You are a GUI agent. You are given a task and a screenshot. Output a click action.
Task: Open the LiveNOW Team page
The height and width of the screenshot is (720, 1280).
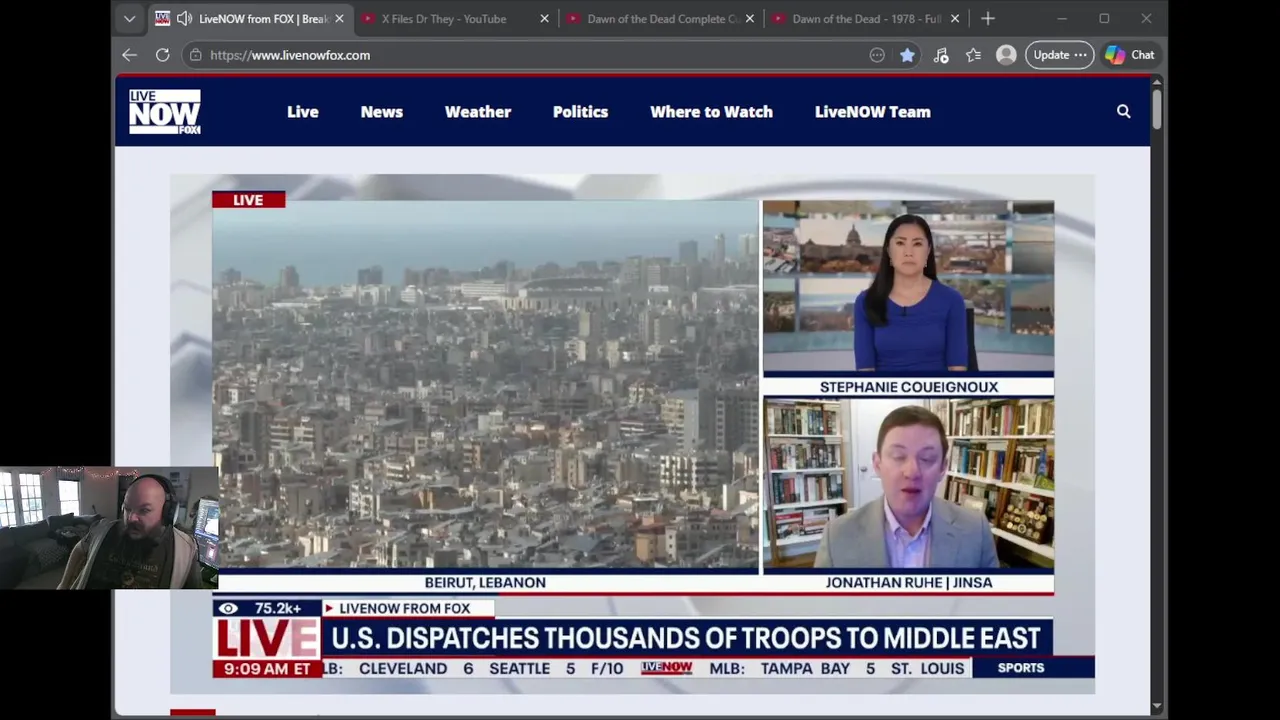tap(872, 112)
